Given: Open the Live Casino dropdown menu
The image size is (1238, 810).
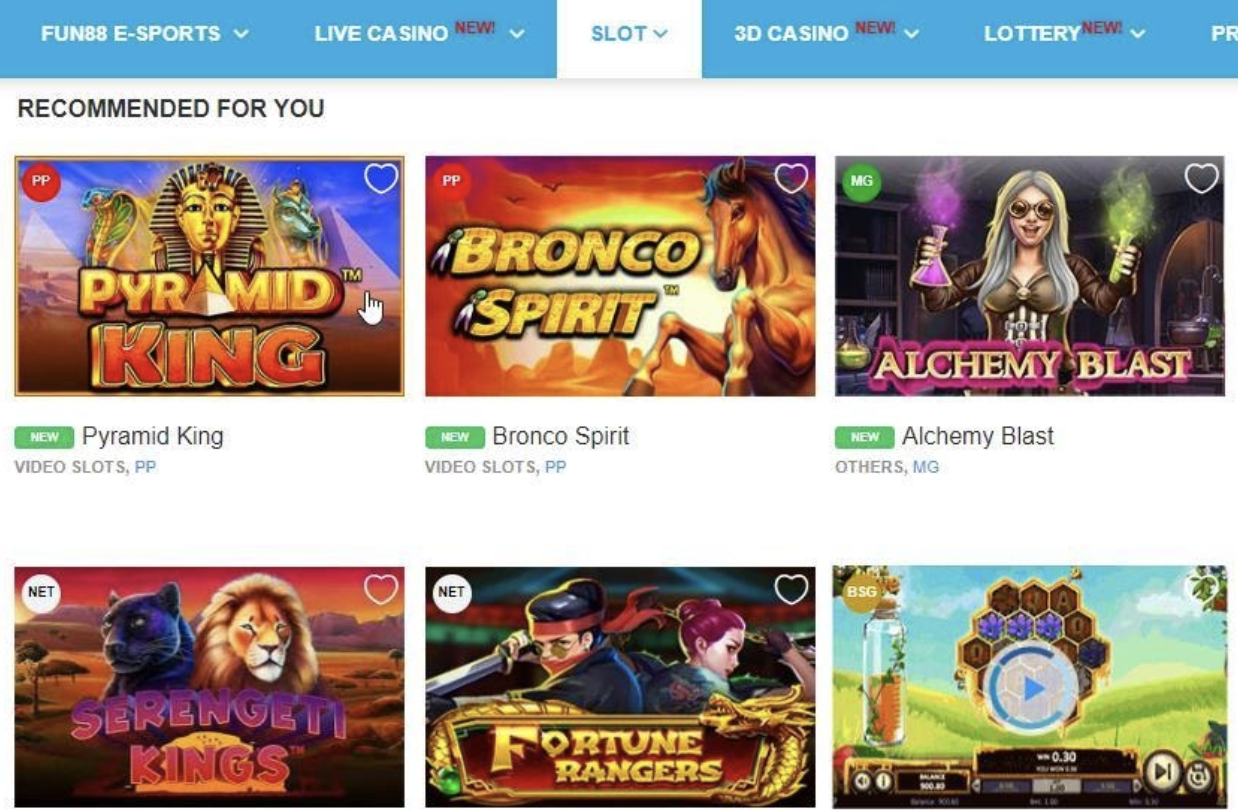Looking at the screenshot, I should [419, 34].
